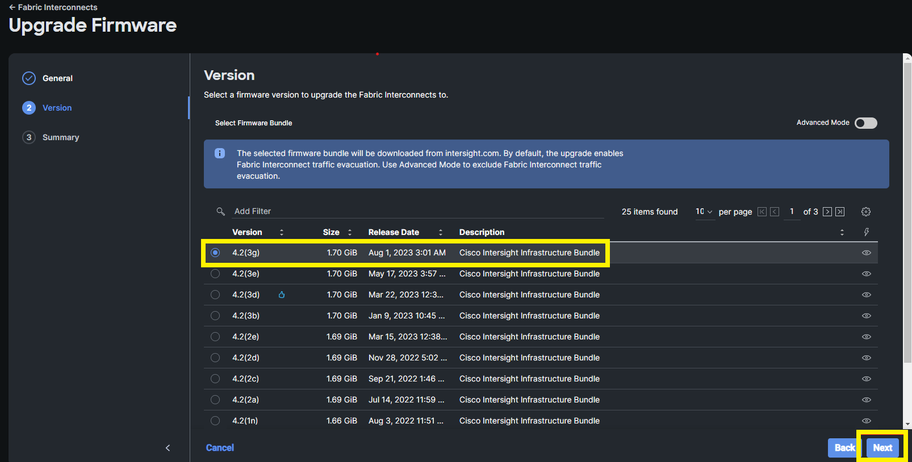View details eye icon for 4.2(2c)
The height and width of the screenshot is (462, 912).
coord(866,378)
